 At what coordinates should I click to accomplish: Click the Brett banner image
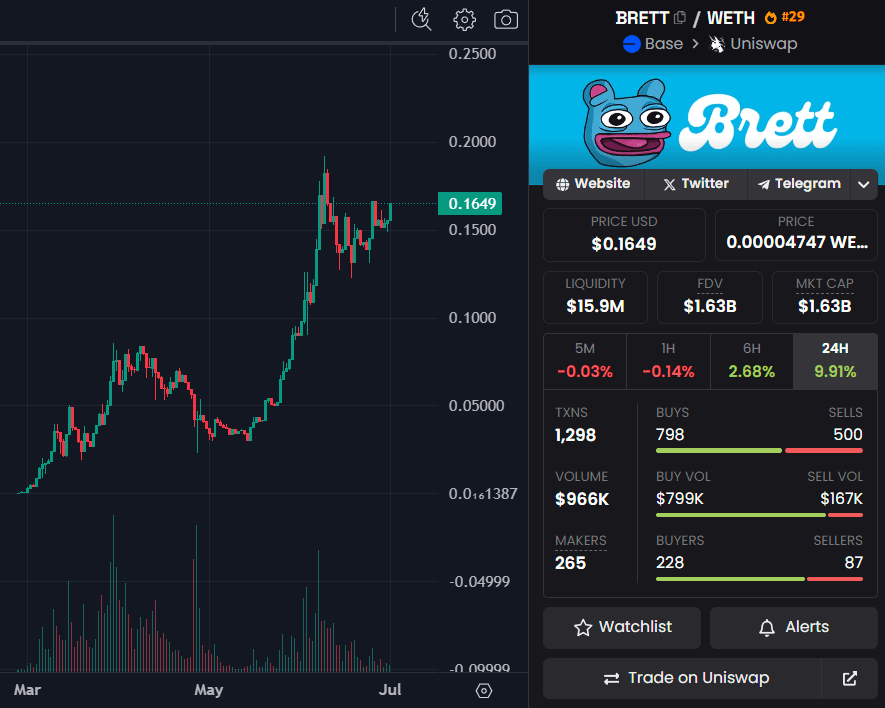click(707, 119)
